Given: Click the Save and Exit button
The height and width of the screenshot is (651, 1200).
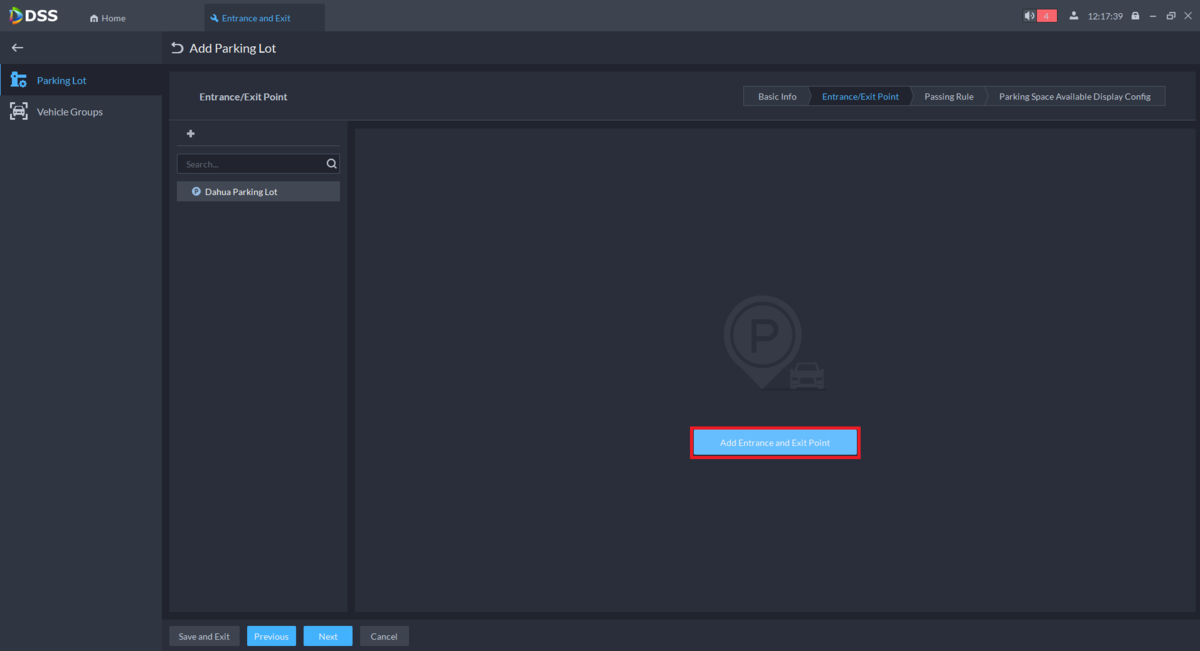Looking at the screenshot, I should pos(204,636).
